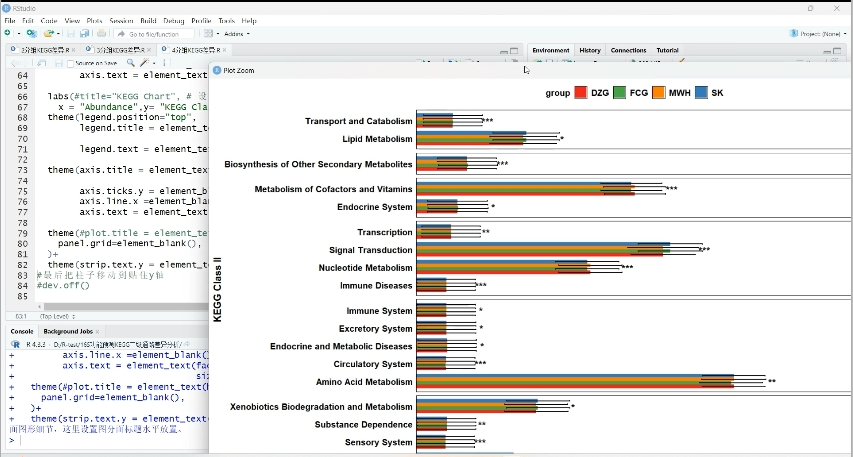Select the Console tab
The width and height of the screenshot is (853, 457).
[22, 331]
